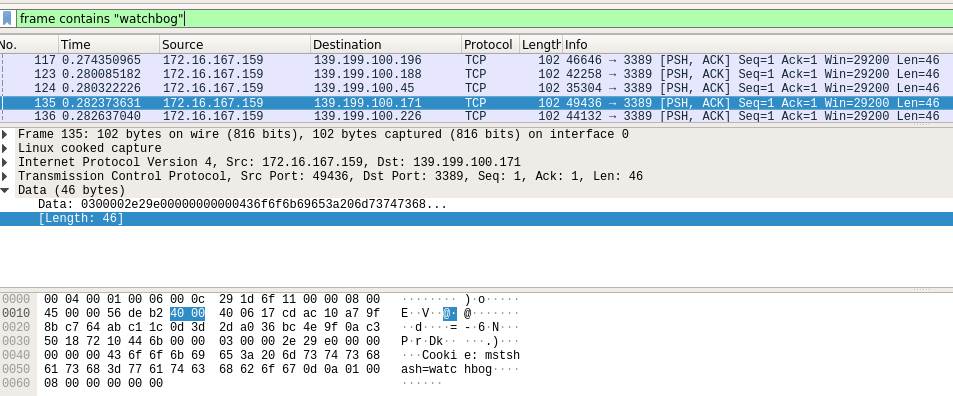The height and width of the screenshot is (396, 953).
Task: Select the [Length: 46] field row
Action: 476,219
